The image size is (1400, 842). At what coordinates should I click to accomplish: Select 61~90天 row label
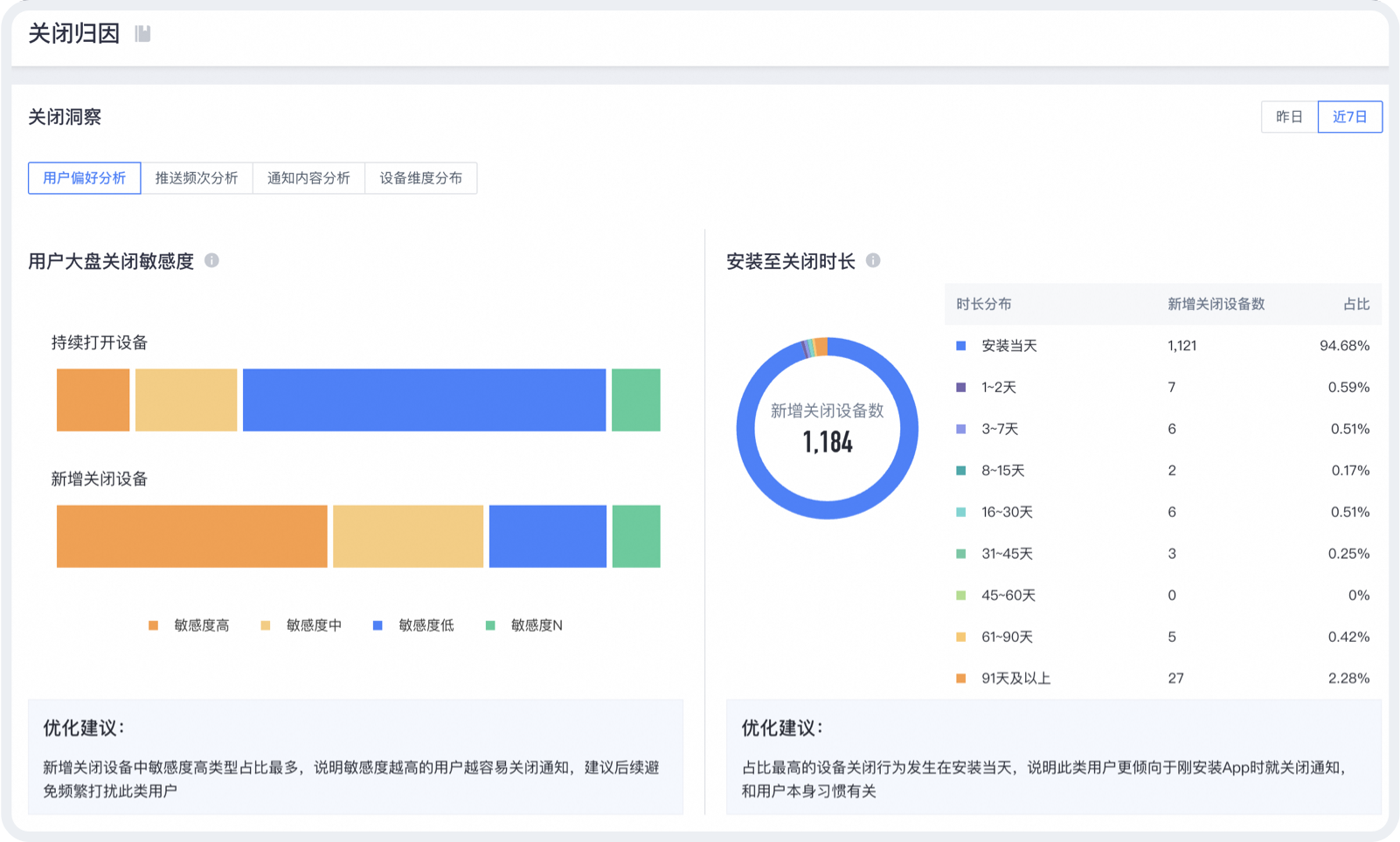tap(1007, 637)
